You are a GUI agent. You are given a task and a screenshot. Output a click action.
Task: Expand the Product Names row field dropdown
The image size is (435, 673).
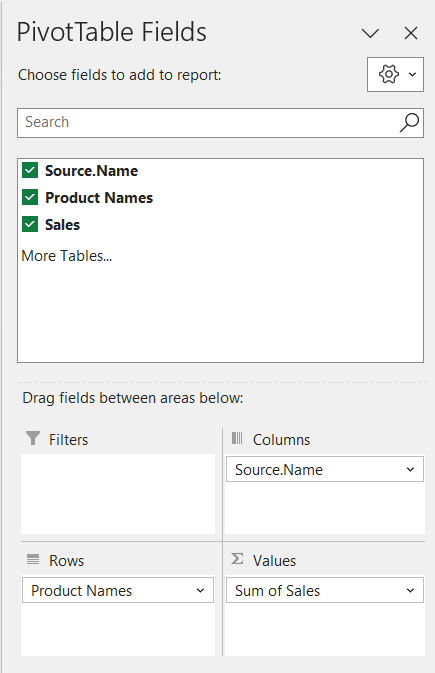click(x=200, y=591)
